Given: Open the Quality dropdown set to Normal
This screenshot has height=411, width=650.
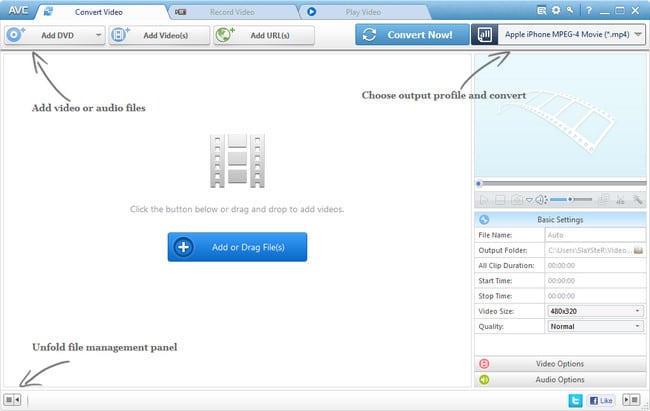Looking at the screenshot, I should click(x=595, y=326).
